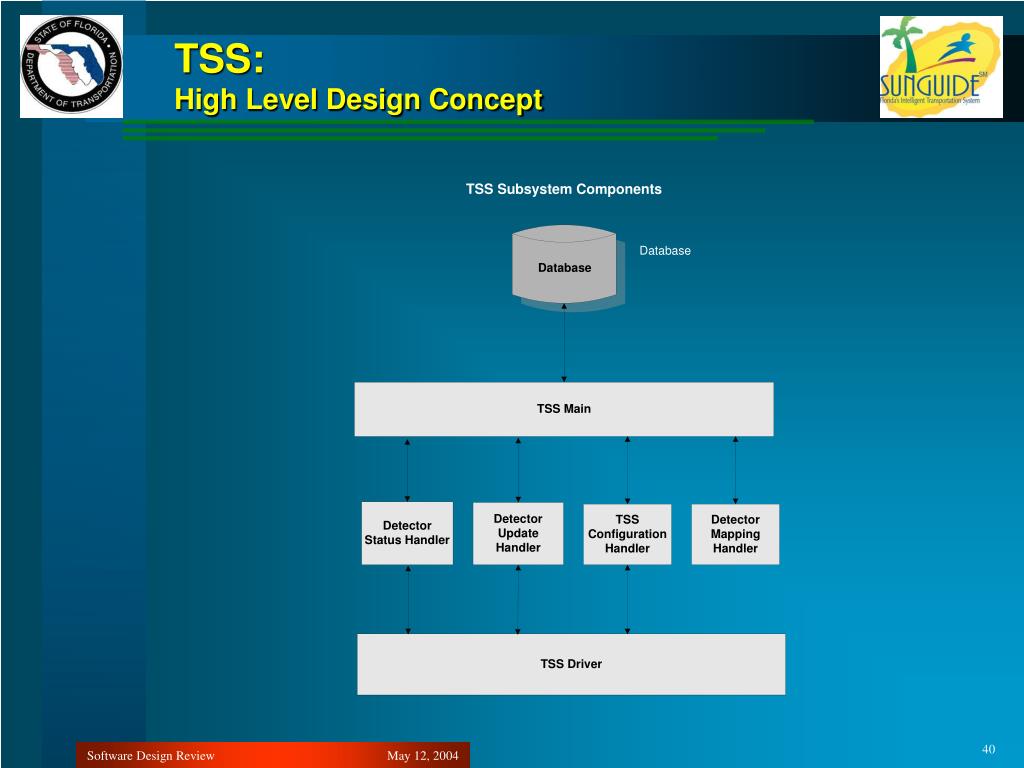1024x768 pixels.
Task: Click the Florida Department of Transportation logo
Action: 71,66
